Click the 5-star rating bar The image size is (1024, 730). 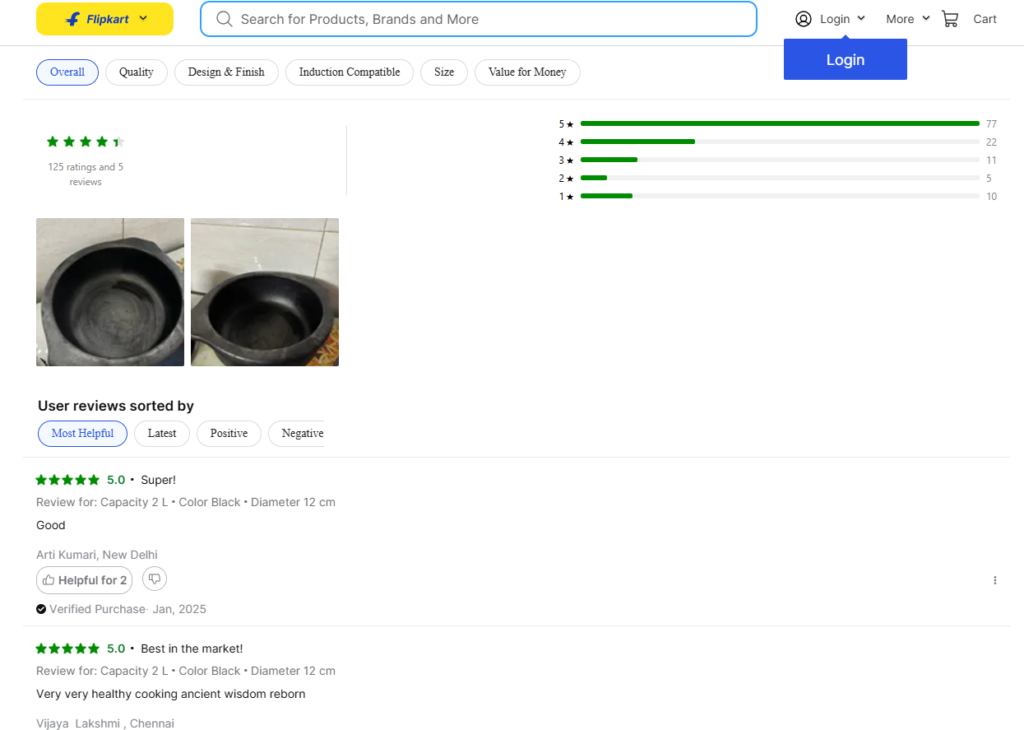779,124
